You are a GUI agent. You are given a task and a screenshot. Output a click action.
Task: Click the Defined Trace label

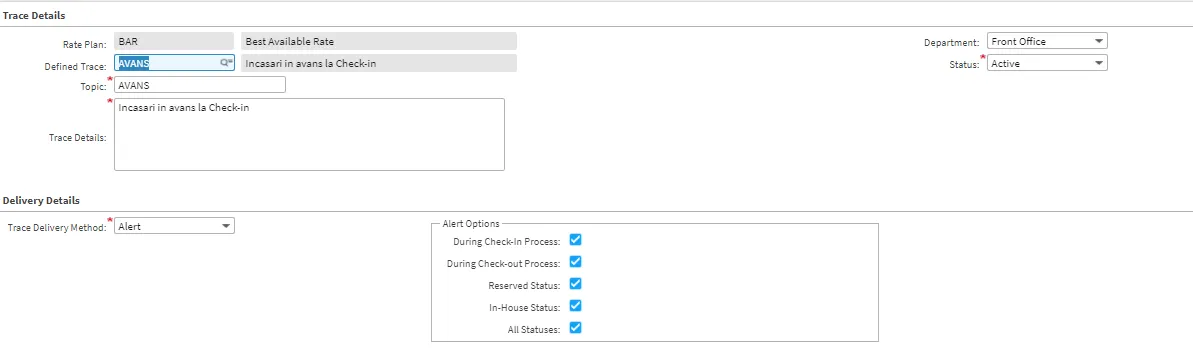point(75,66)
